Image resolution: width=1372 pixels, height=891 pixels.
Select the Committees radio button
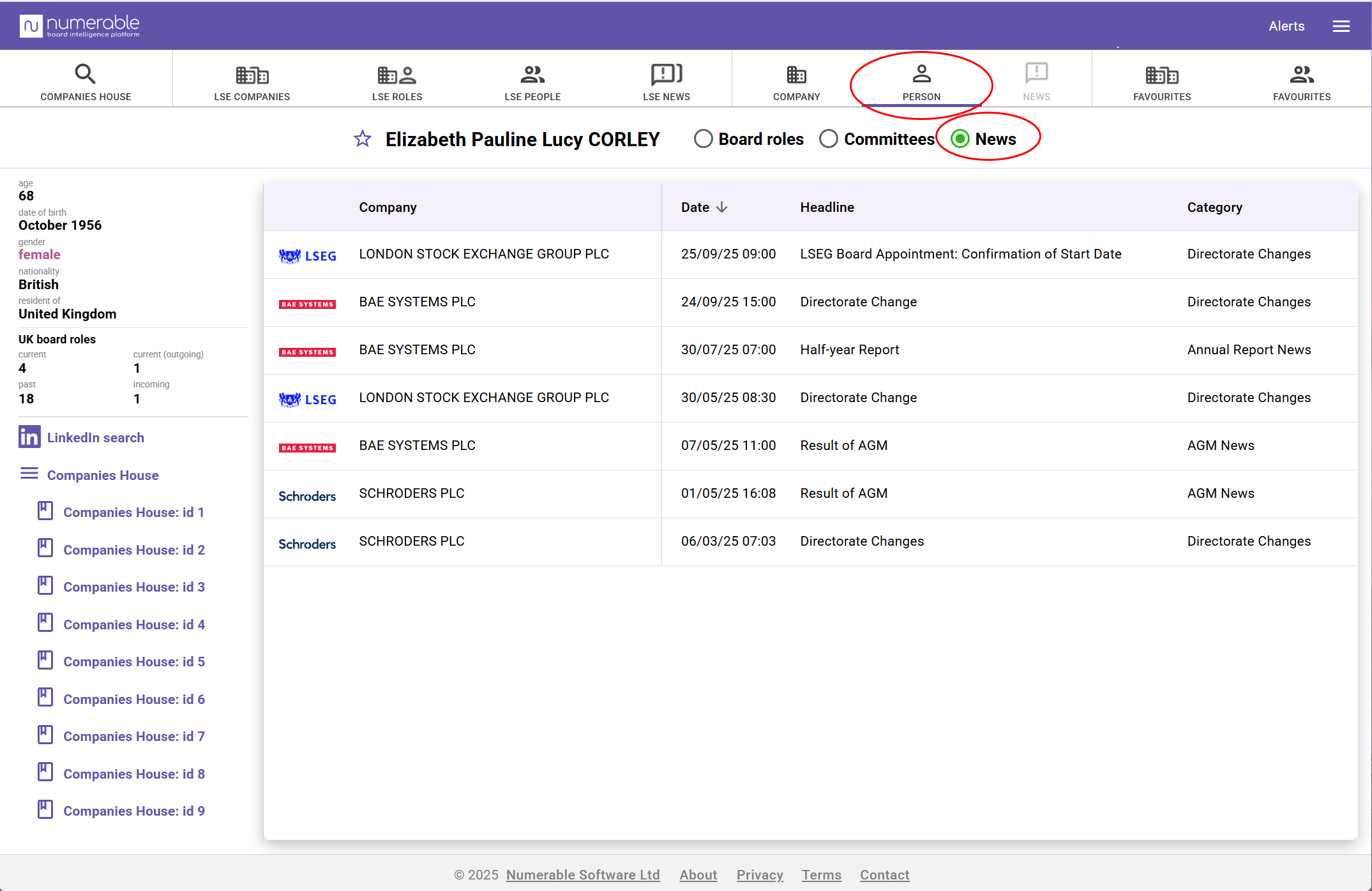(829, 139)
